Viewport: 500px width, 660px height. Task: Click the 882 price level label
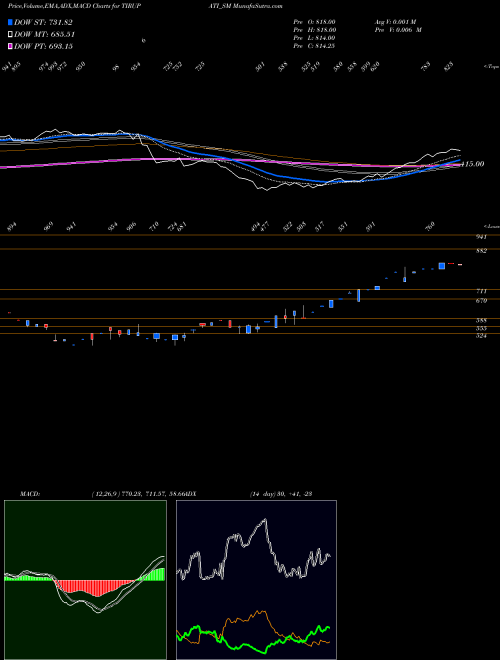[481, 251]
